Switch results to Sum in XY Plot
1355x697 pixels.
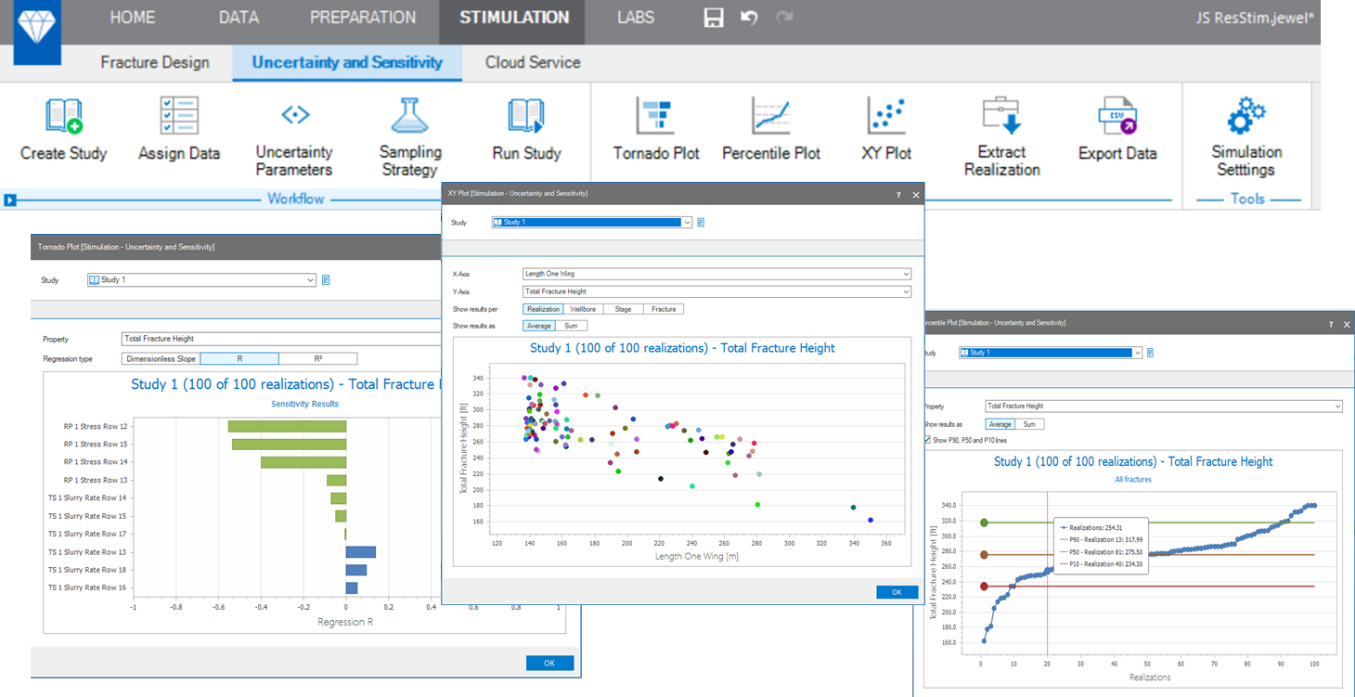click(x=571, y=325)
